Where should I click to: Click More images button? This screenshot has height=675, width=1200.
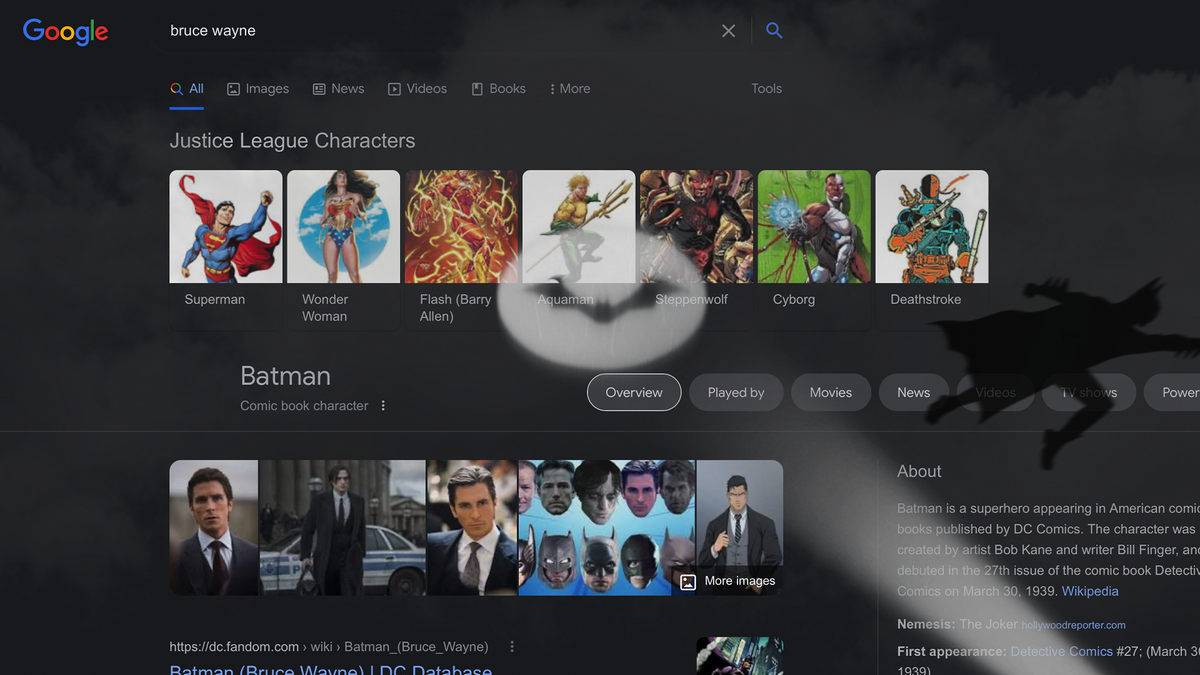click(728, 581)
